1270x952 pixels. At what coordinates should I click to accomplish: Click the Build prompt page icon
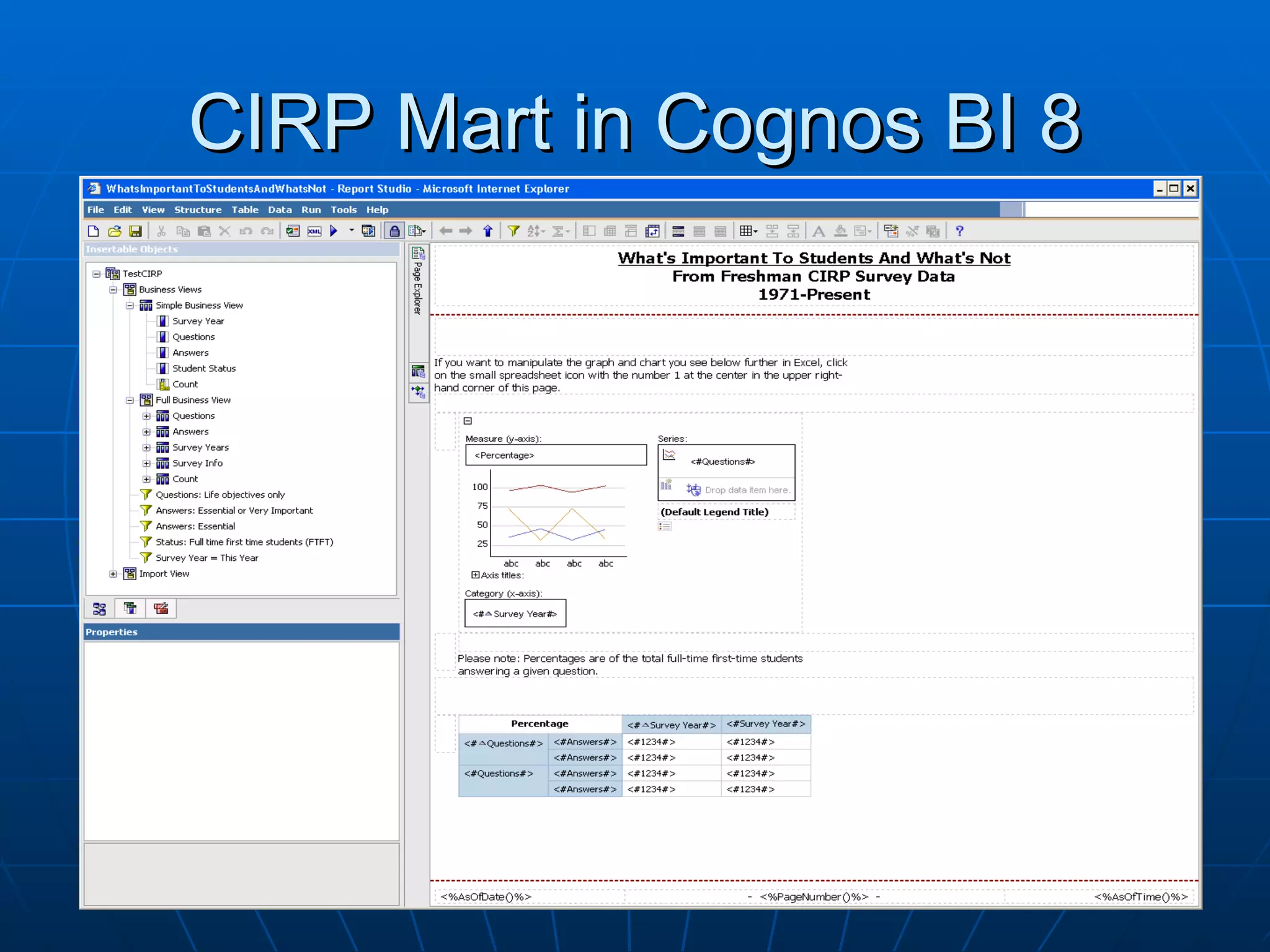tap(891, 231)
